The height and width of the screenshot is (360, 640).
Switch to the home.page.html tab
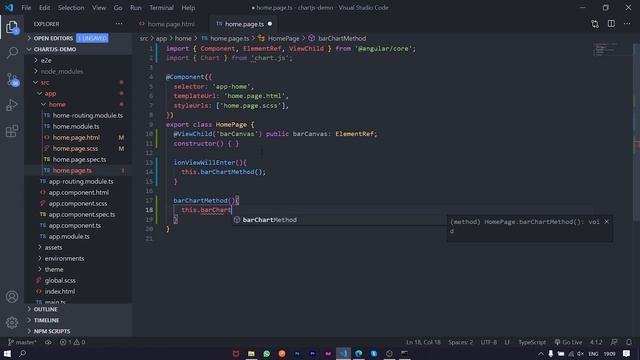pos(171,24)
